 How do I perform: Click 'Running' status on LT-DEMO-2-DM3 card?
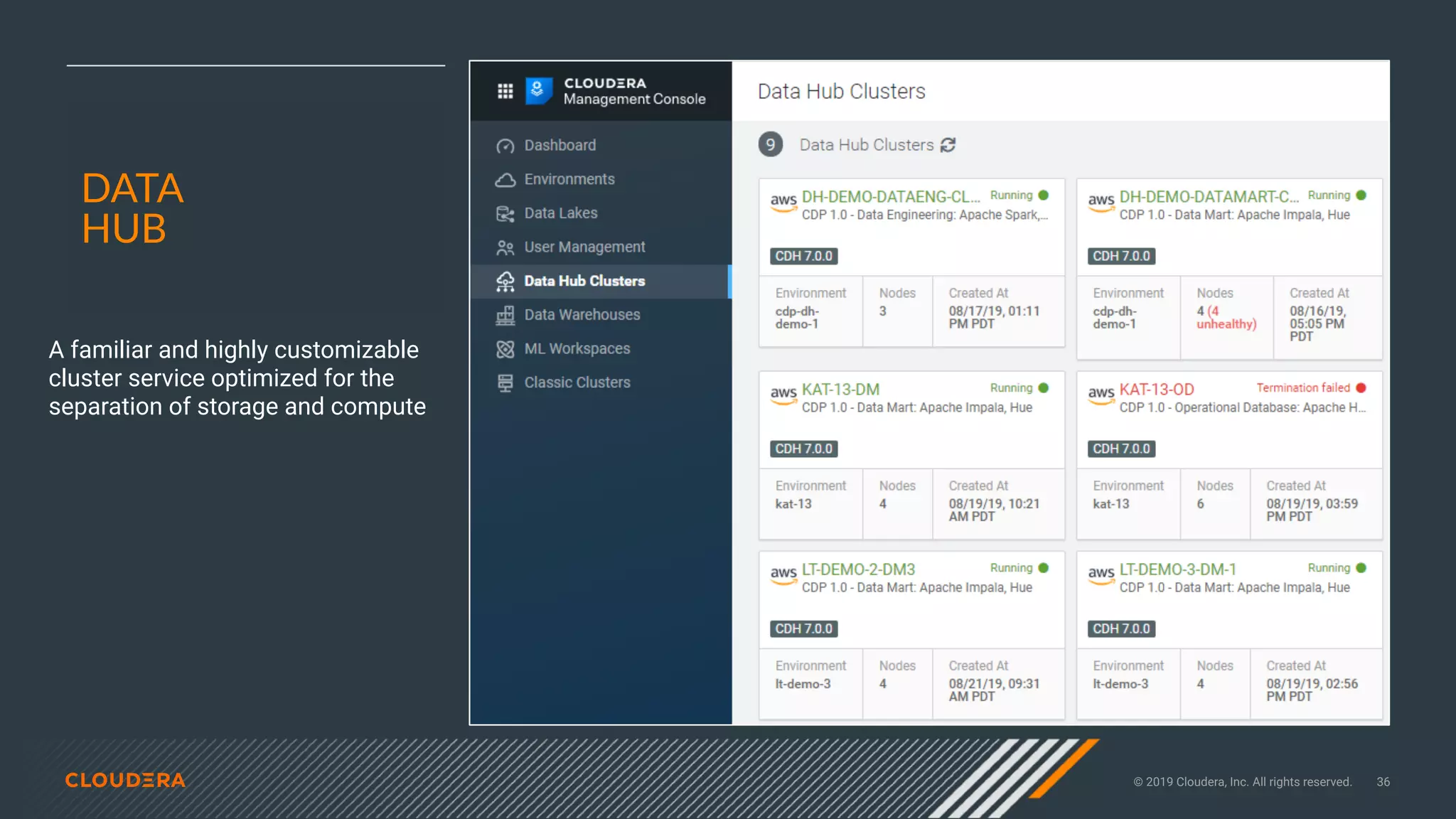1011,568
